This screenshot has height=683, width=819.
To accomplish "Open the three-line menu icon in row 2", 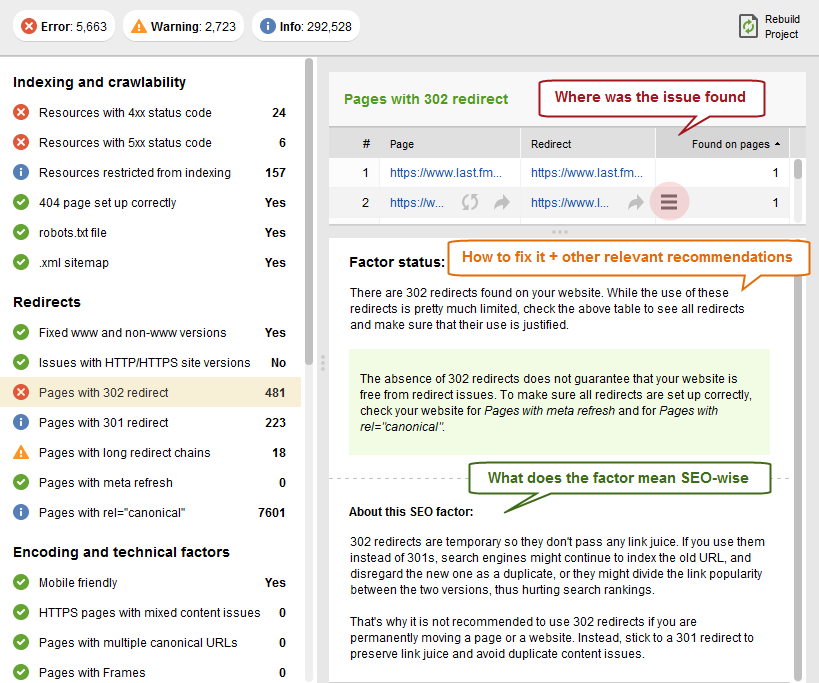I will click(669, 202).
